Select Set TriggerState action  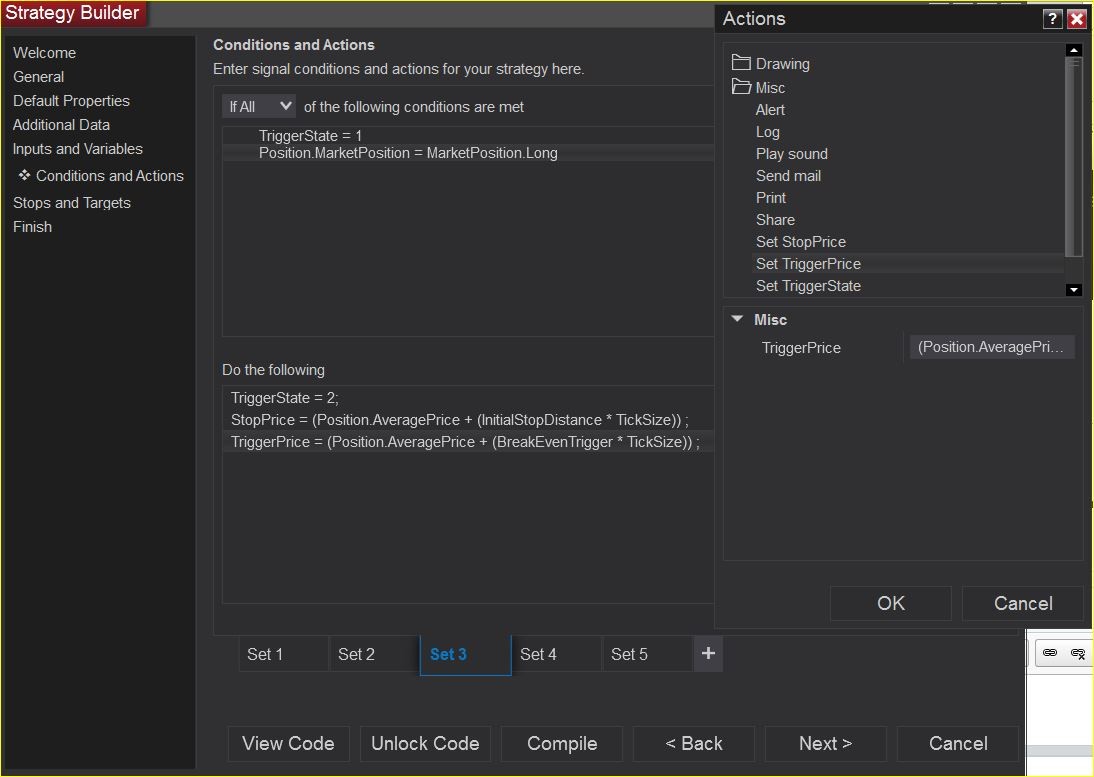point(808,286)
